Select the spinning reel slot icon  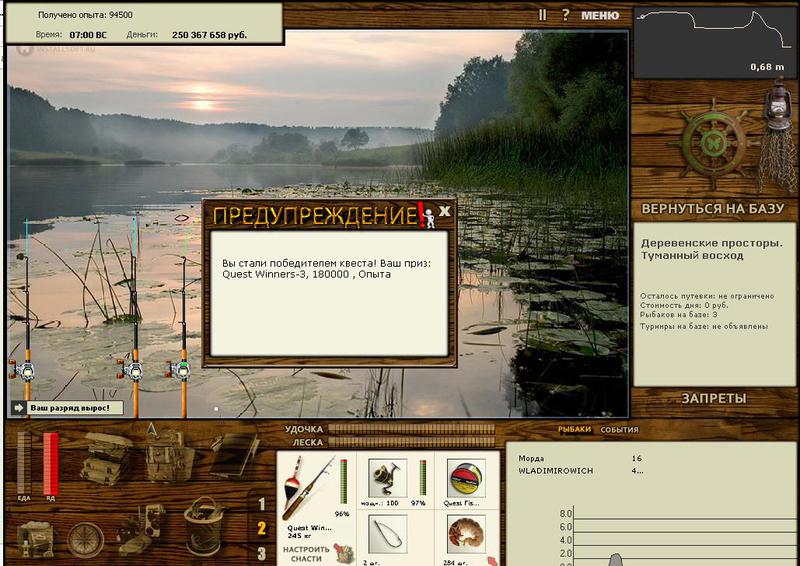click(387, 478)
